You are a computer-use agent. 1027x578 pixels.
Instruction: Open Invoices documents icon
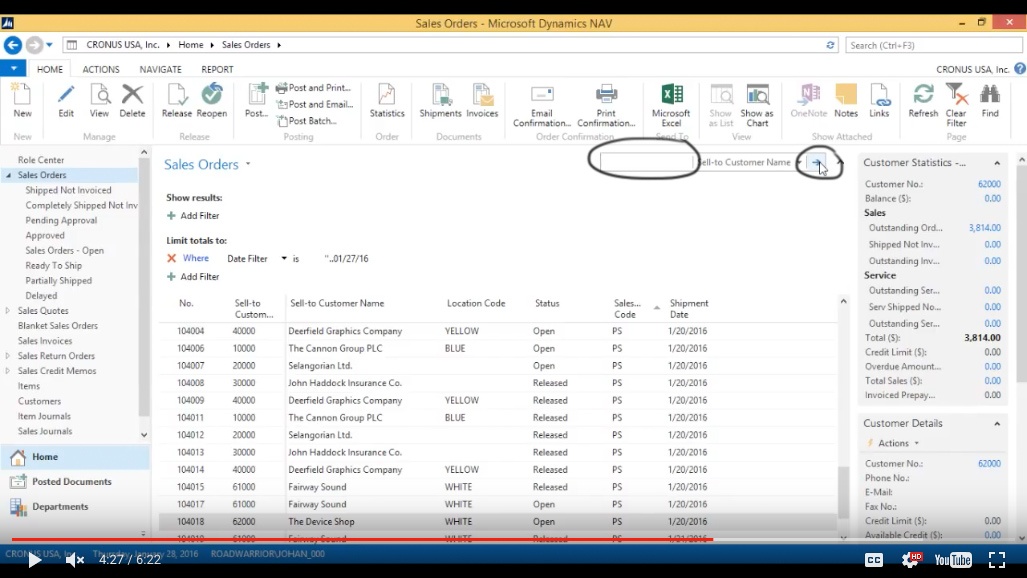(x=482, y=100)
